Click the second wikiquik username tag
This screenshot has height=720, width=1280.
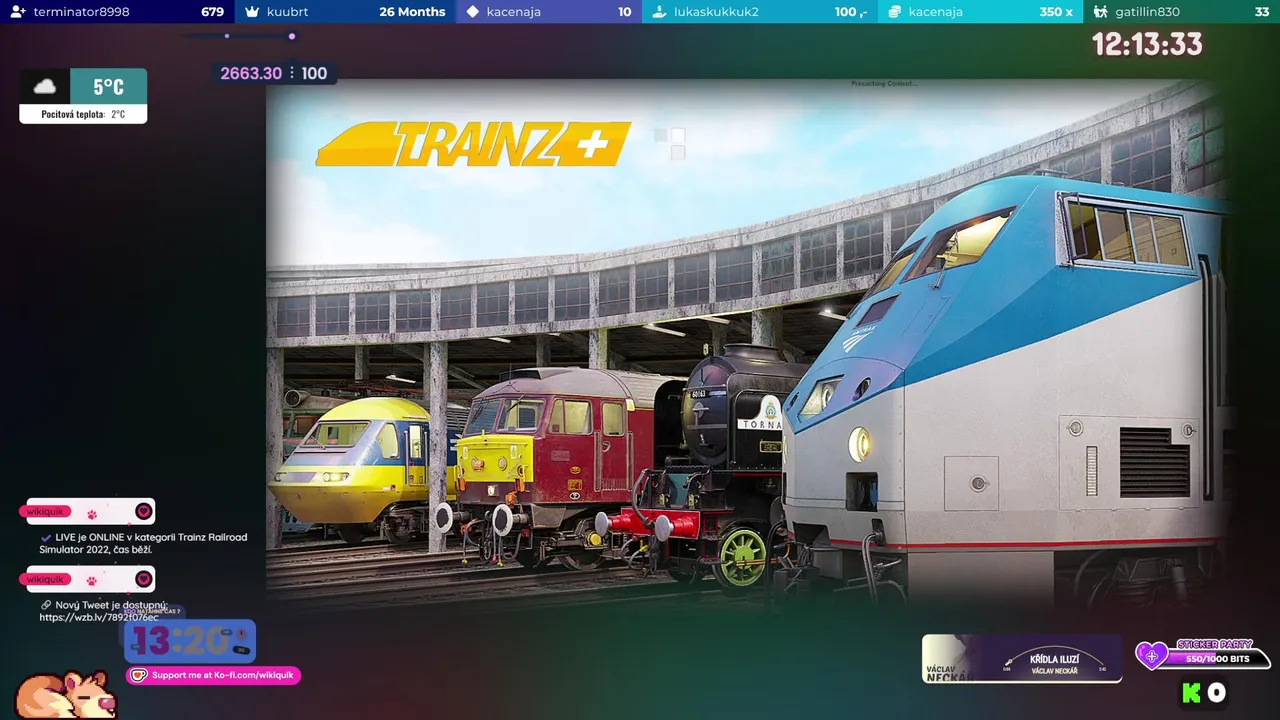pyautogui.click(x=45, y=579)
